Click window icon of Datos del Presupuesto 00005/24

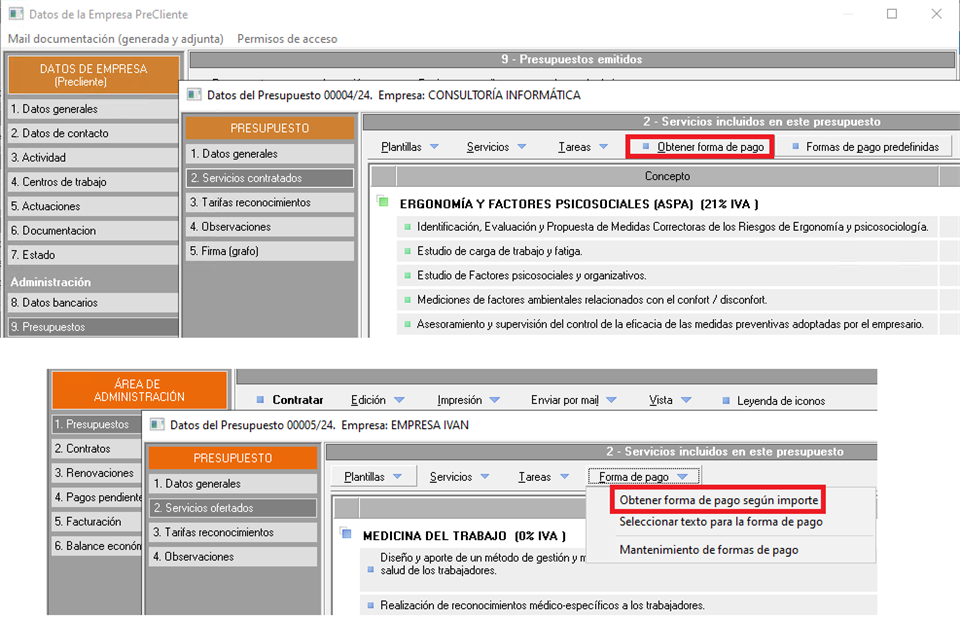tap(156, 424)
